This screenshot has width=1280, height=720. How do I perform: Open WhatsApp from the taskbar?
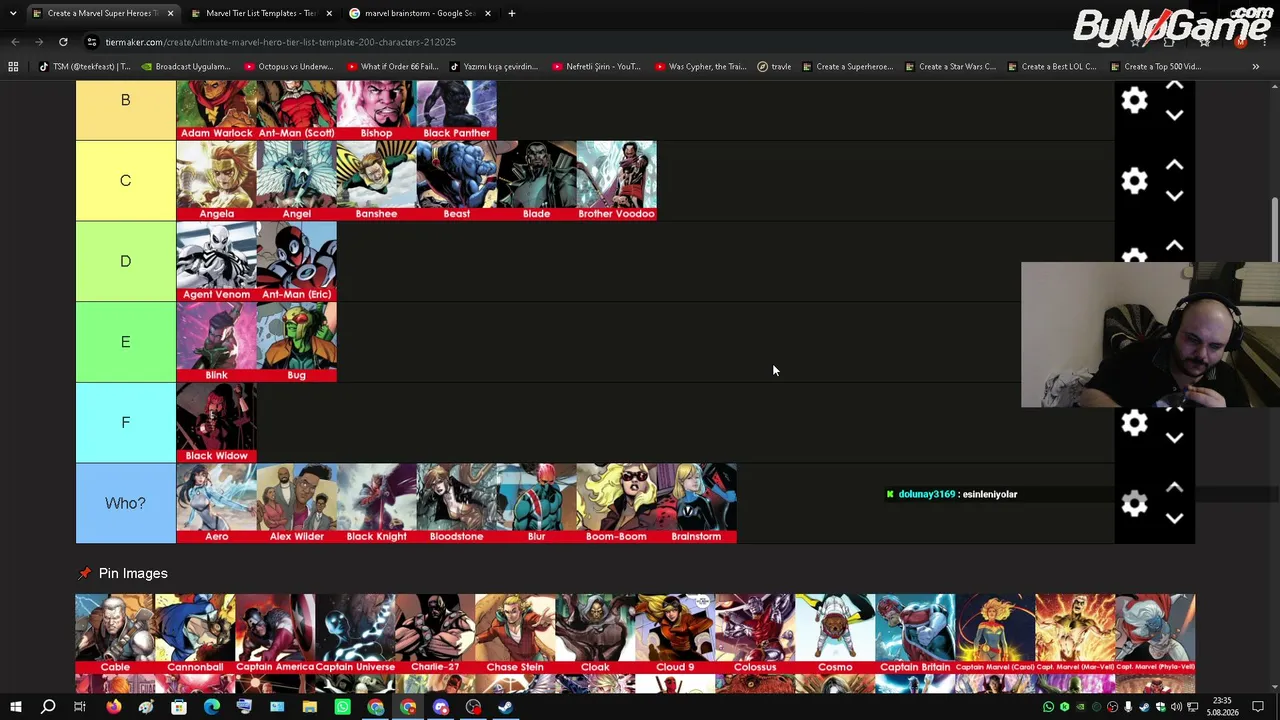coord(343,707)
